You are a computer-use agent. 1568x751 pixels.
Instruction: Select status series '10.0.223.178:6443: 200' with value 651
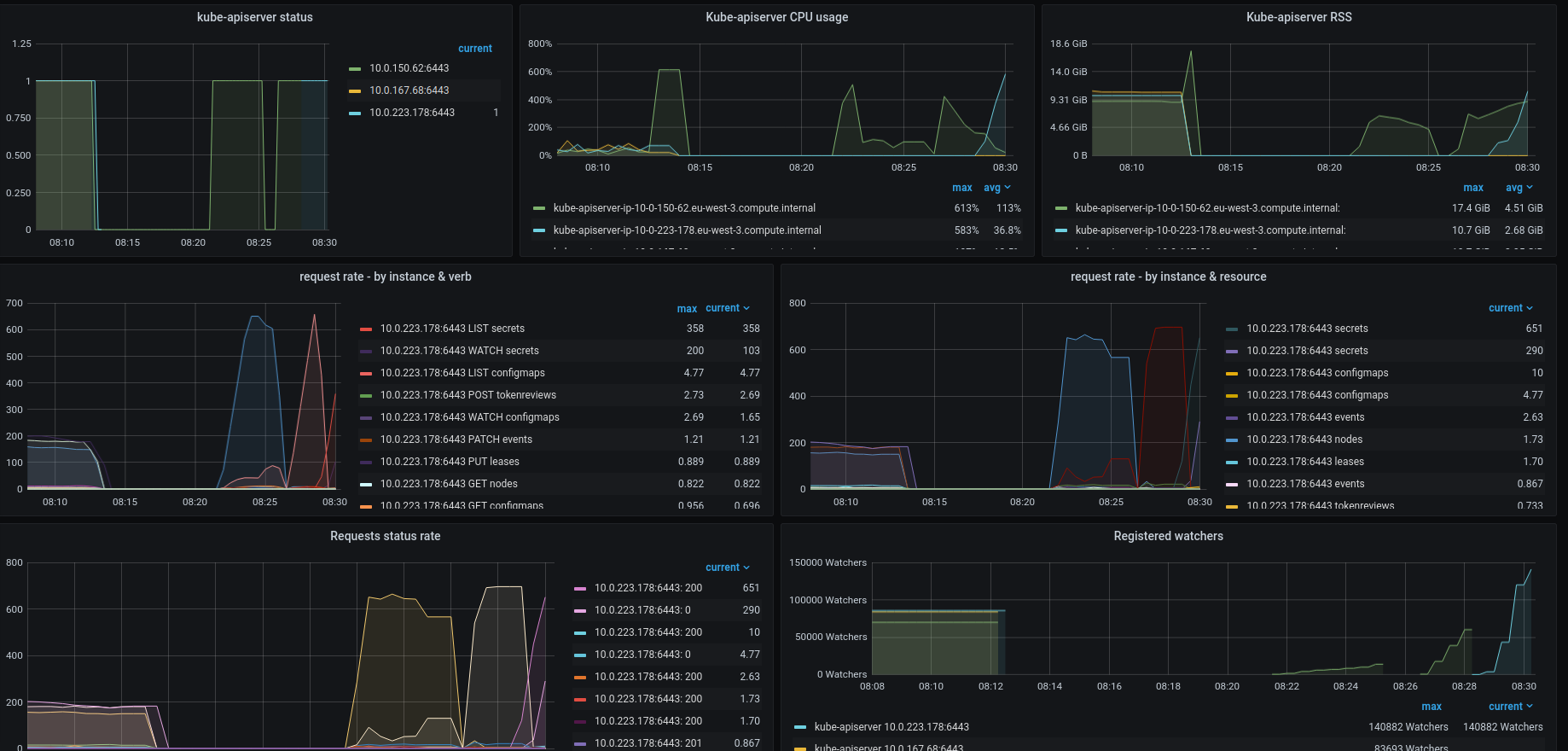[x=648, y=588]
